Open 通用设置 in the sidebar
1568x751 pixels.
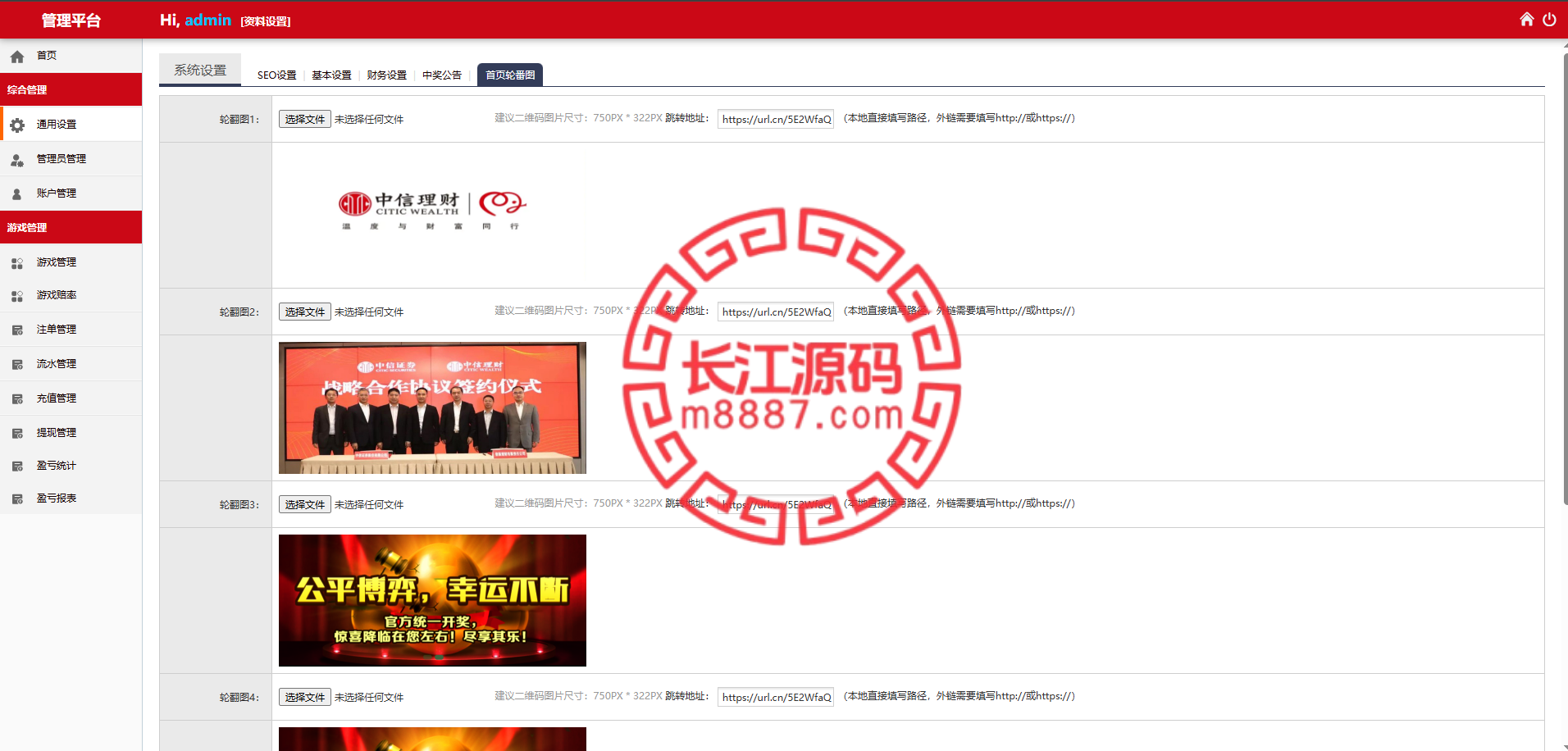click(71, 124)
